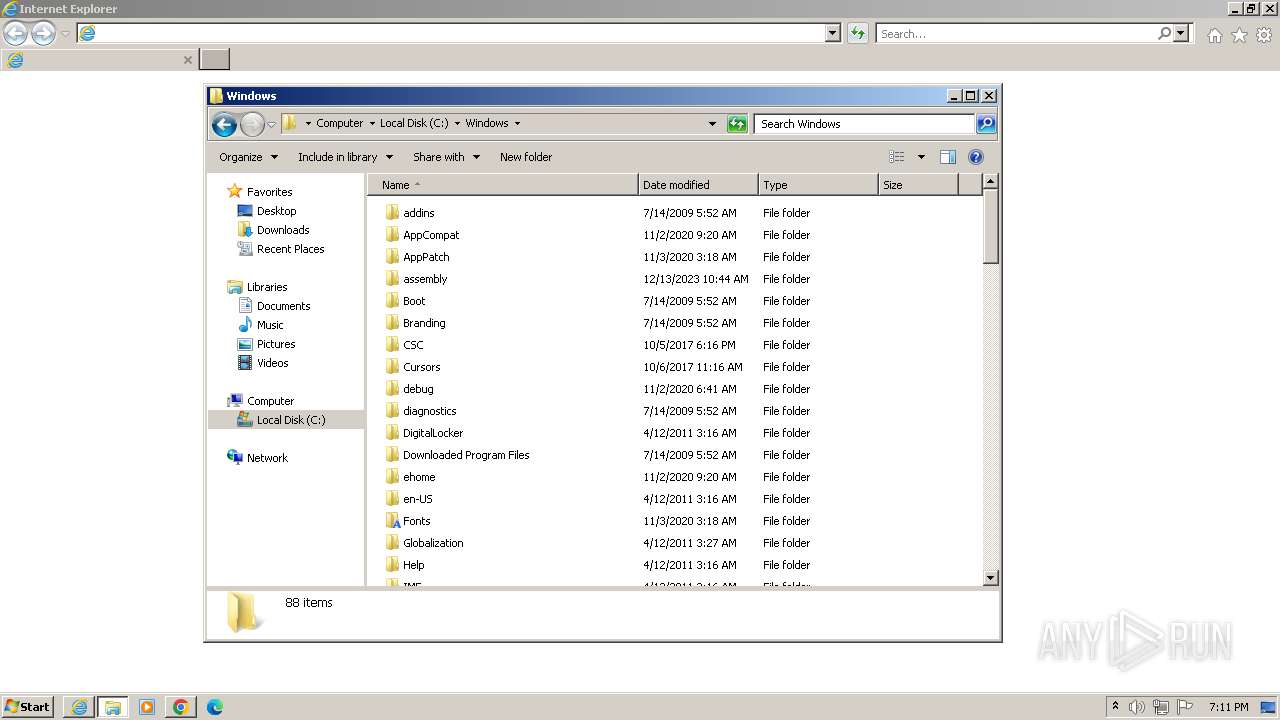Select the Cursors folder
Viewport: 1280px width, 720px height.
pos(421,367)
